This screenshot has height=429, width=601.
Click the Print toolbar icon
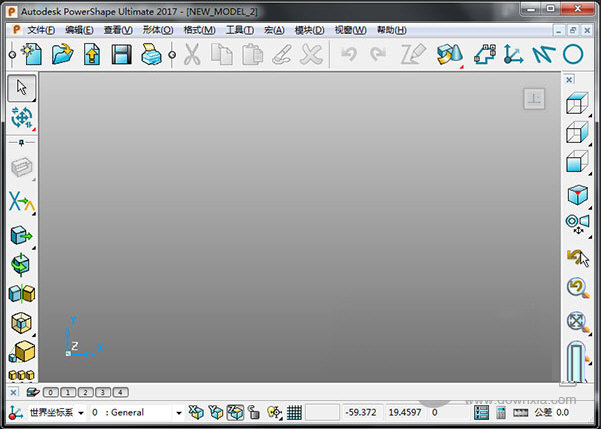[x=152, y=55]
